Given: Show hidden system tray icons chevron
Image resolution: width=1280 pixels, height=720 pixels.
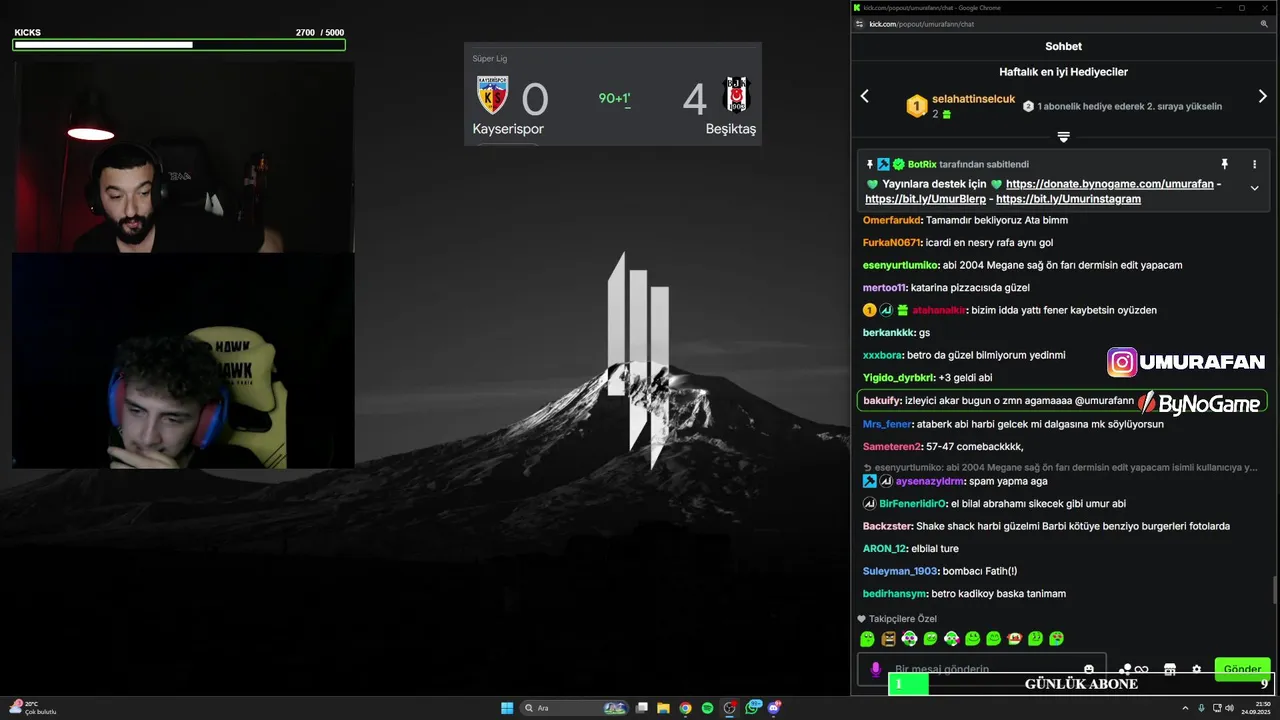Looking at the screenshot, I should [x=1185, y=708].
